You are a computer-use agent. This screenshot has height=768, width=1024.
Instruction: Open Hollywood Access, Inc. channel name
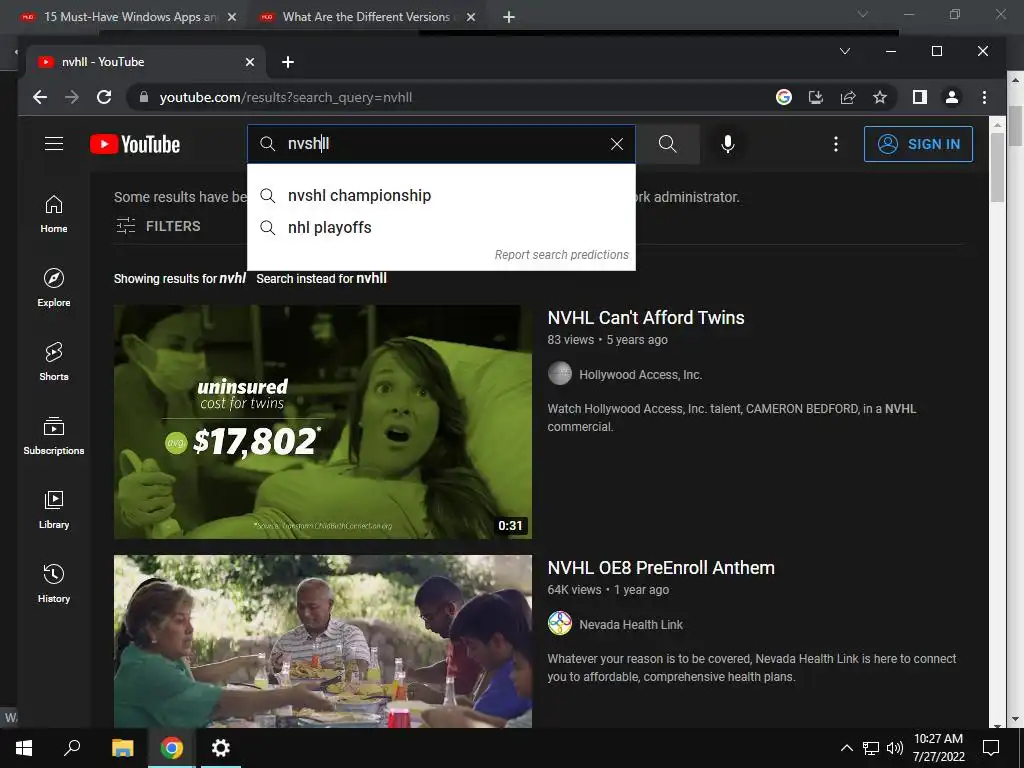coord(641,375)
